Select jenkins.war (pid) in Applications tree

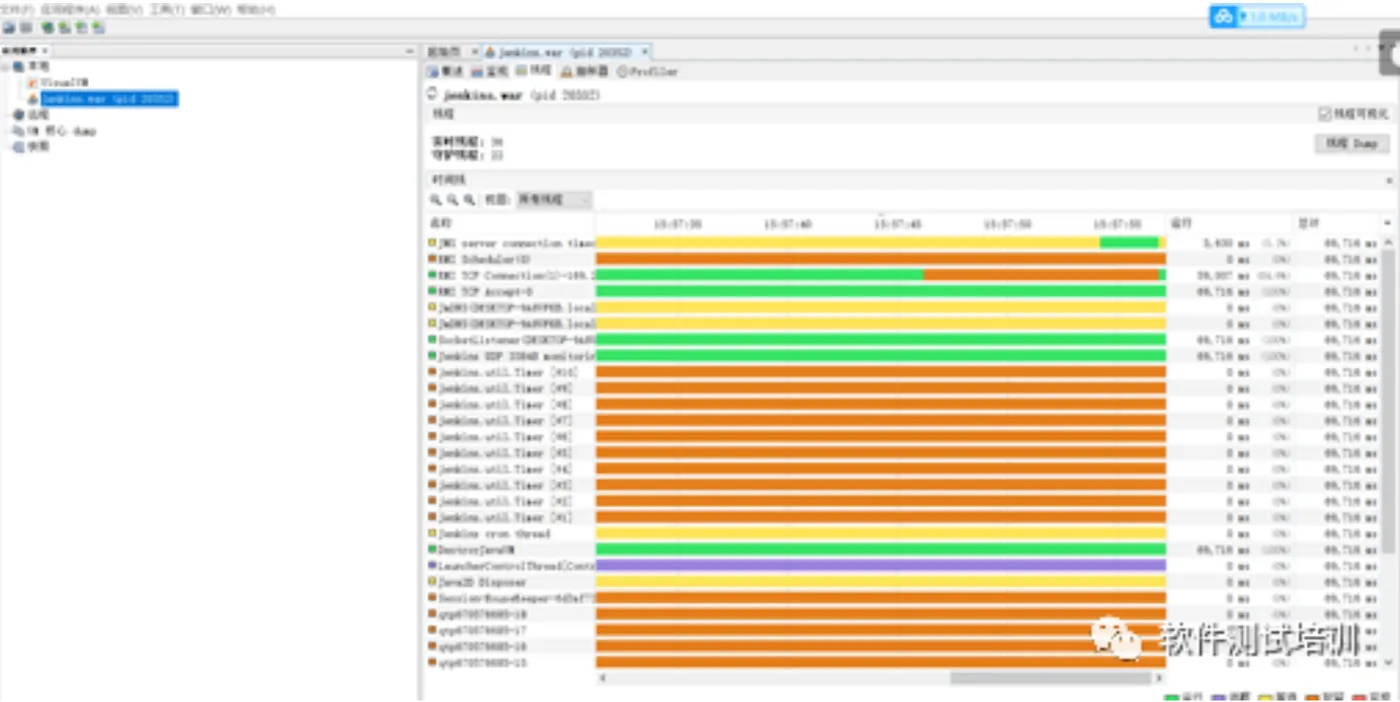click(x=109, y=99)
